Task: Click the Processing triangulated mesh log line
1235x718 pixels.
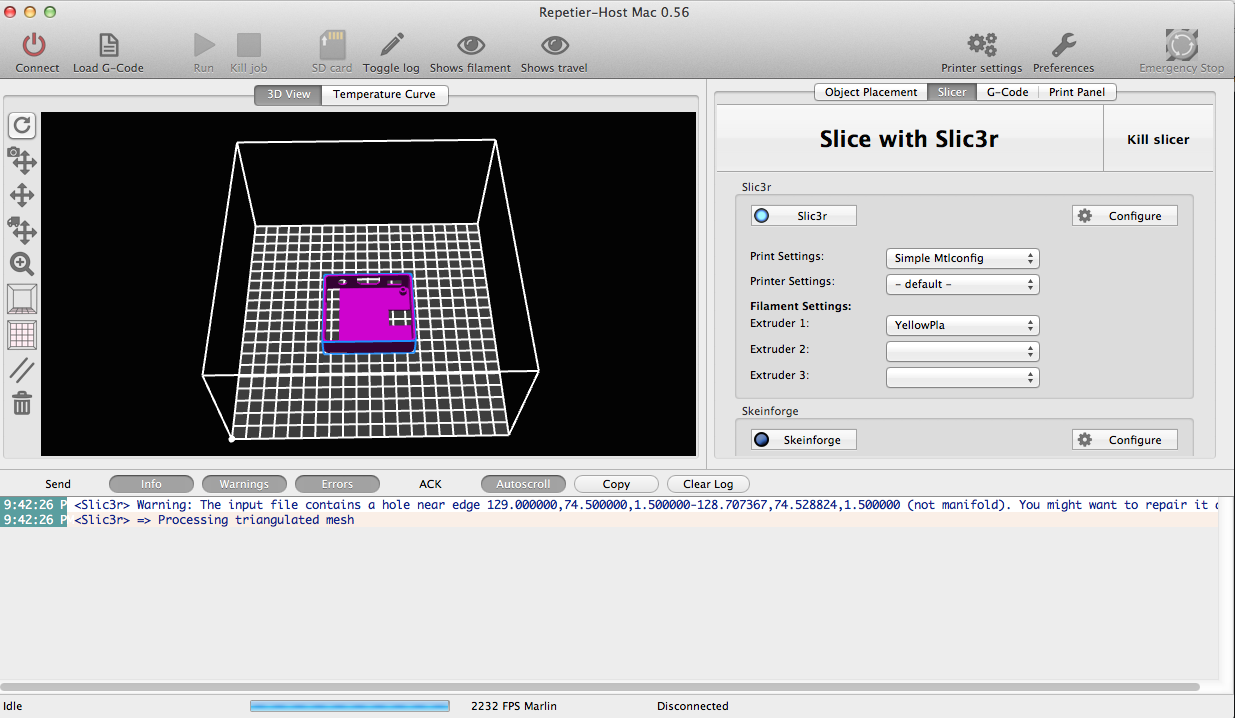Action: click(x=610, y=520)
